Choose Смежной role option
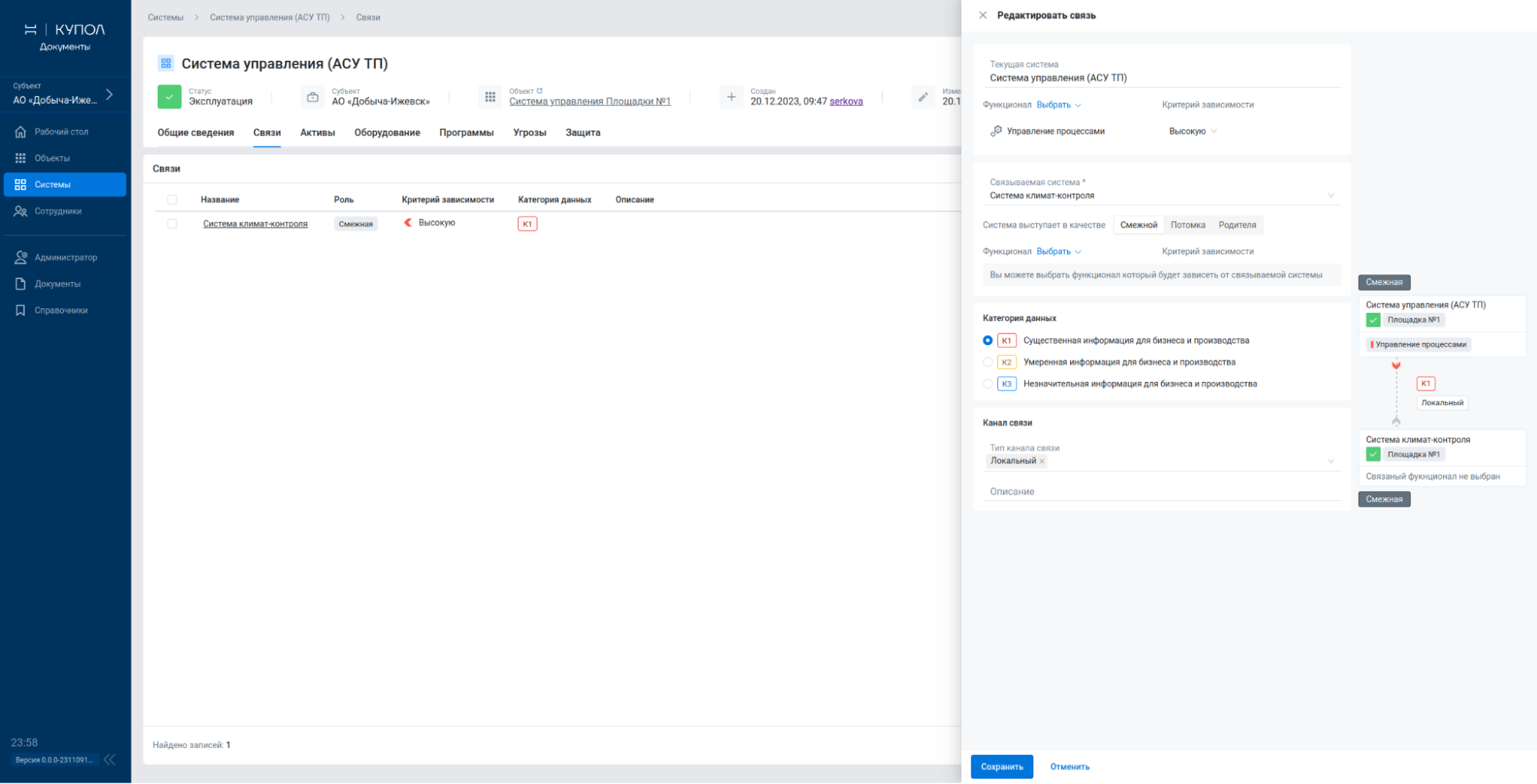 coord(1139,225)
